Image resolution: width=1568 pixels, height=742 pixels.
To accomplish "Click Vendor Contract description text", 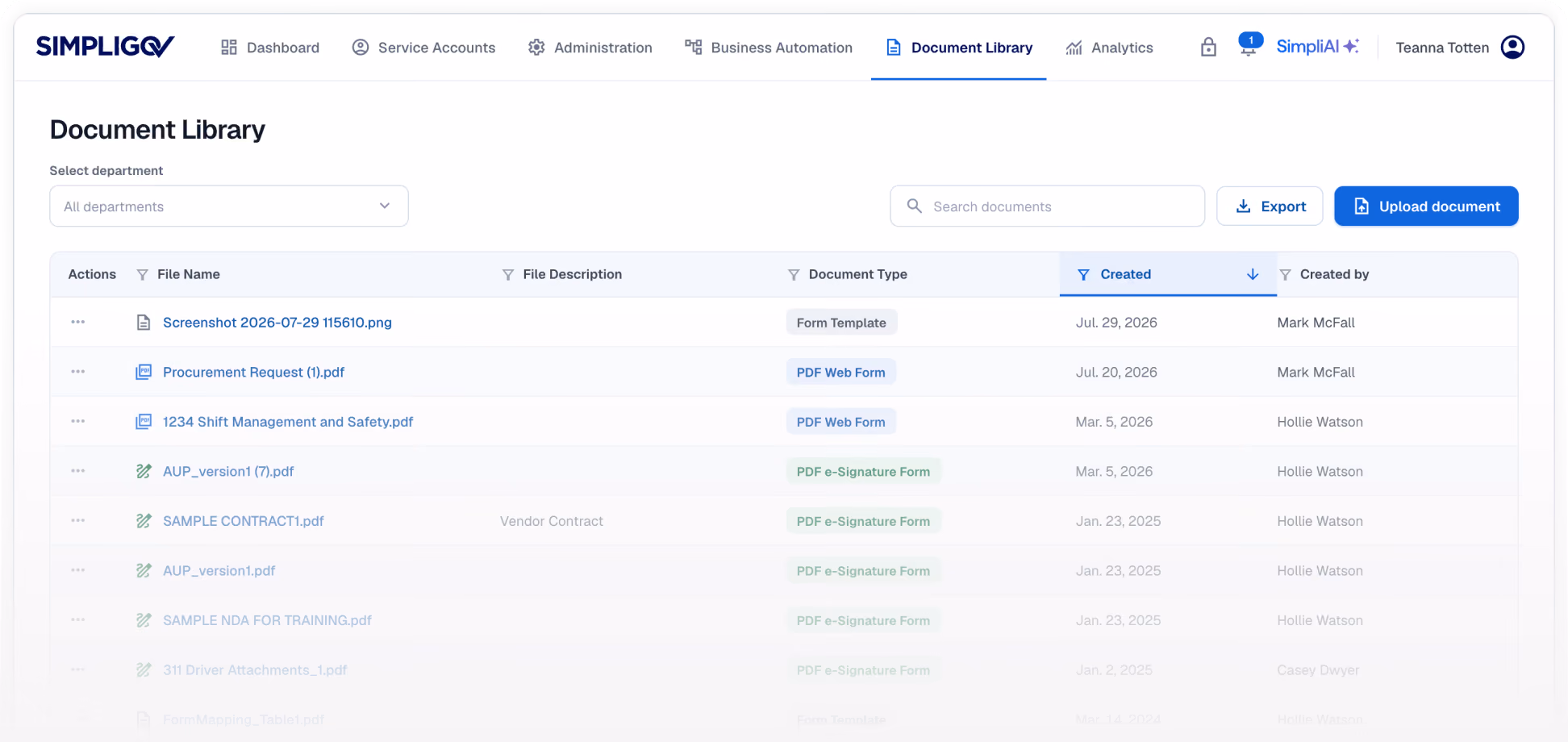I will click(x=552, y=521).
